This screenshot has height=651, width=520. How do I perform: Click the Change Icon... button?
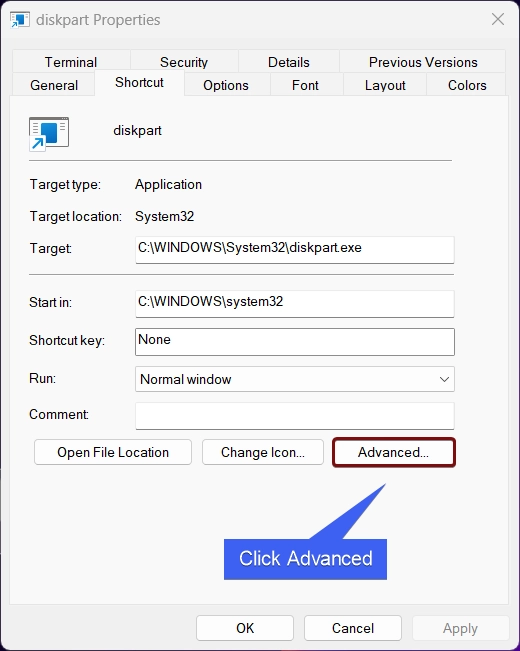(262, 452)
